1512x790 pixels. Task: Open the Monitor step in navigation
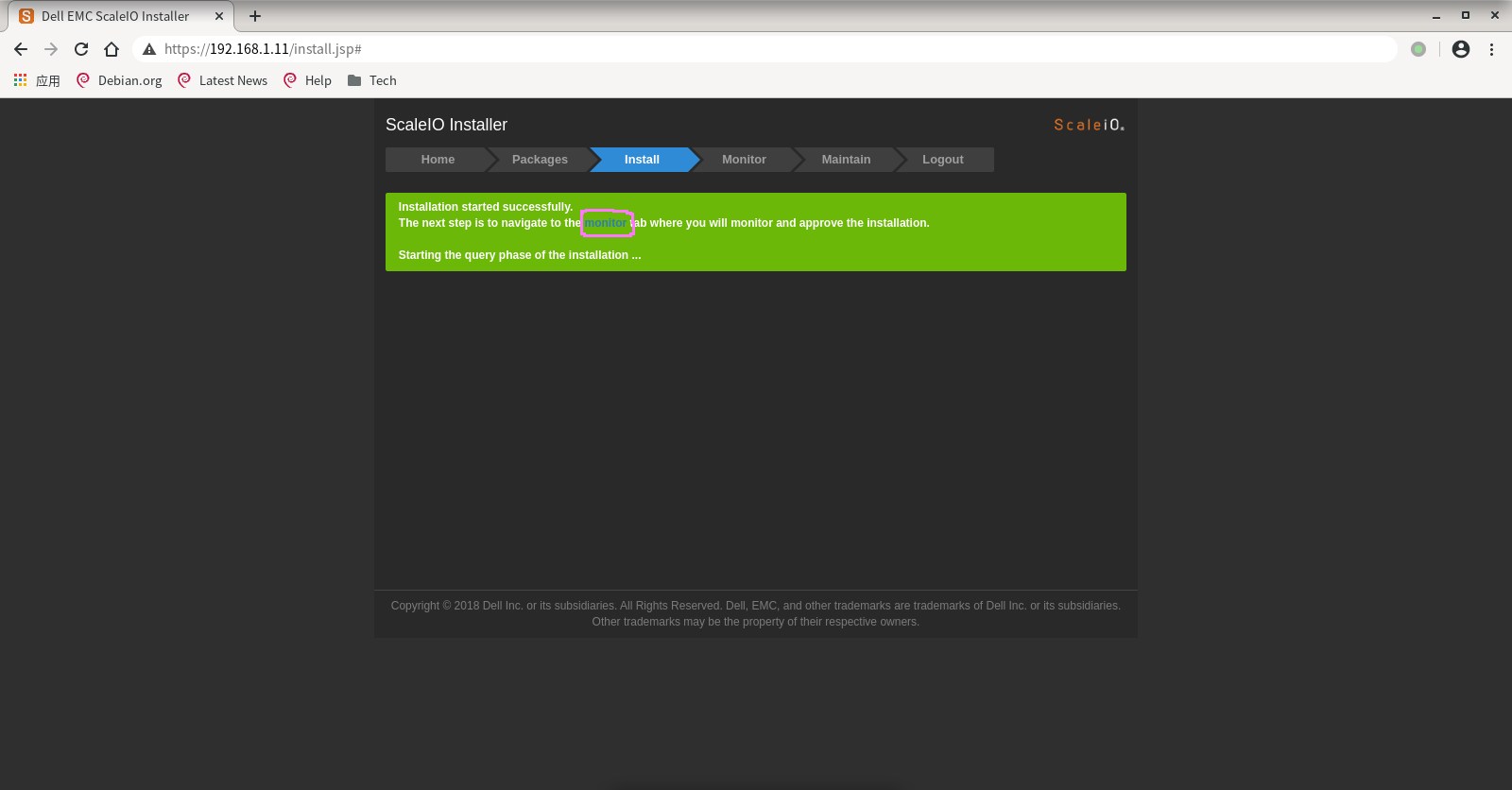click(x=744, y=160)
